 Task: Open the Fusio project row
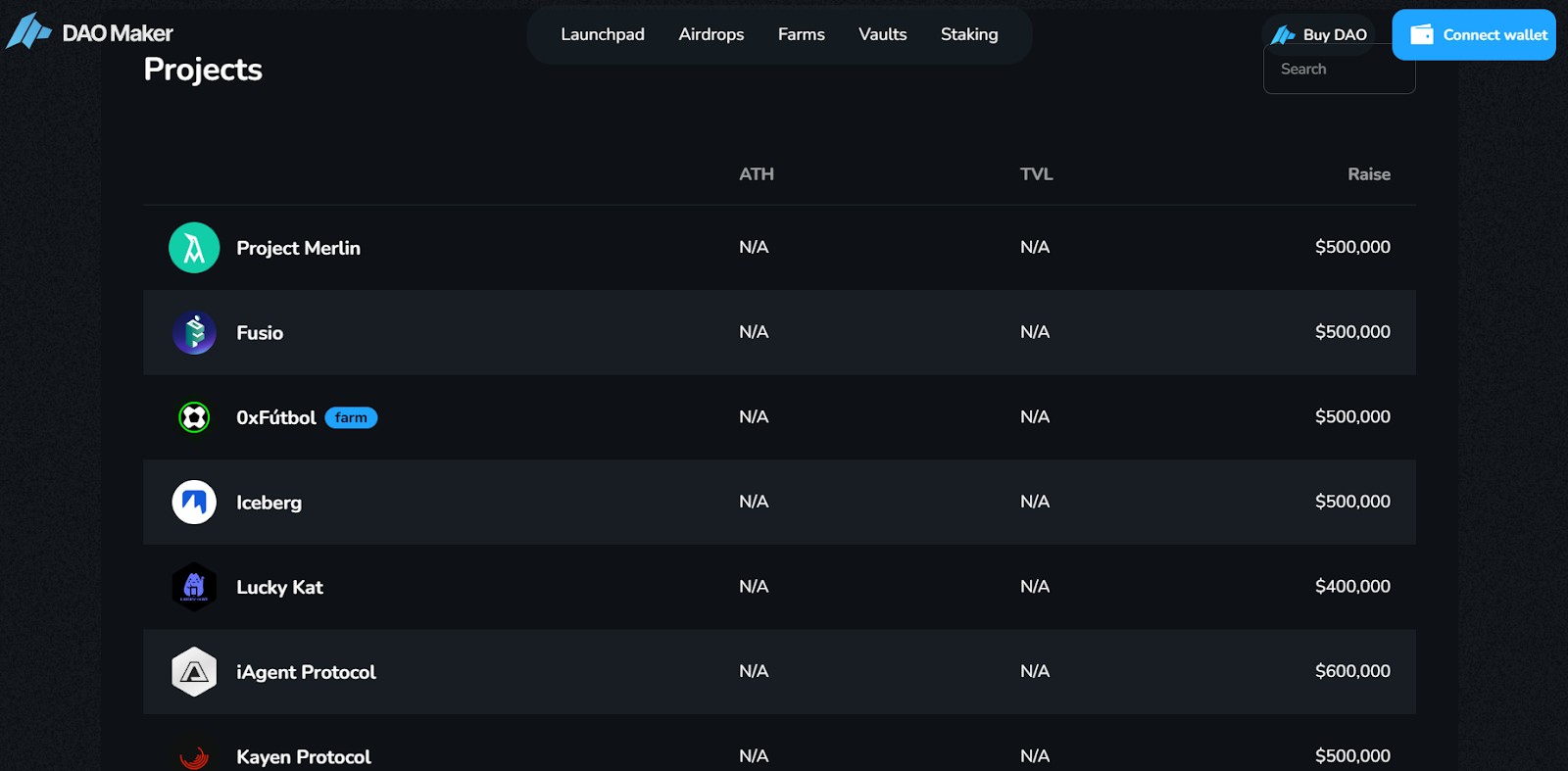[779, 332]
